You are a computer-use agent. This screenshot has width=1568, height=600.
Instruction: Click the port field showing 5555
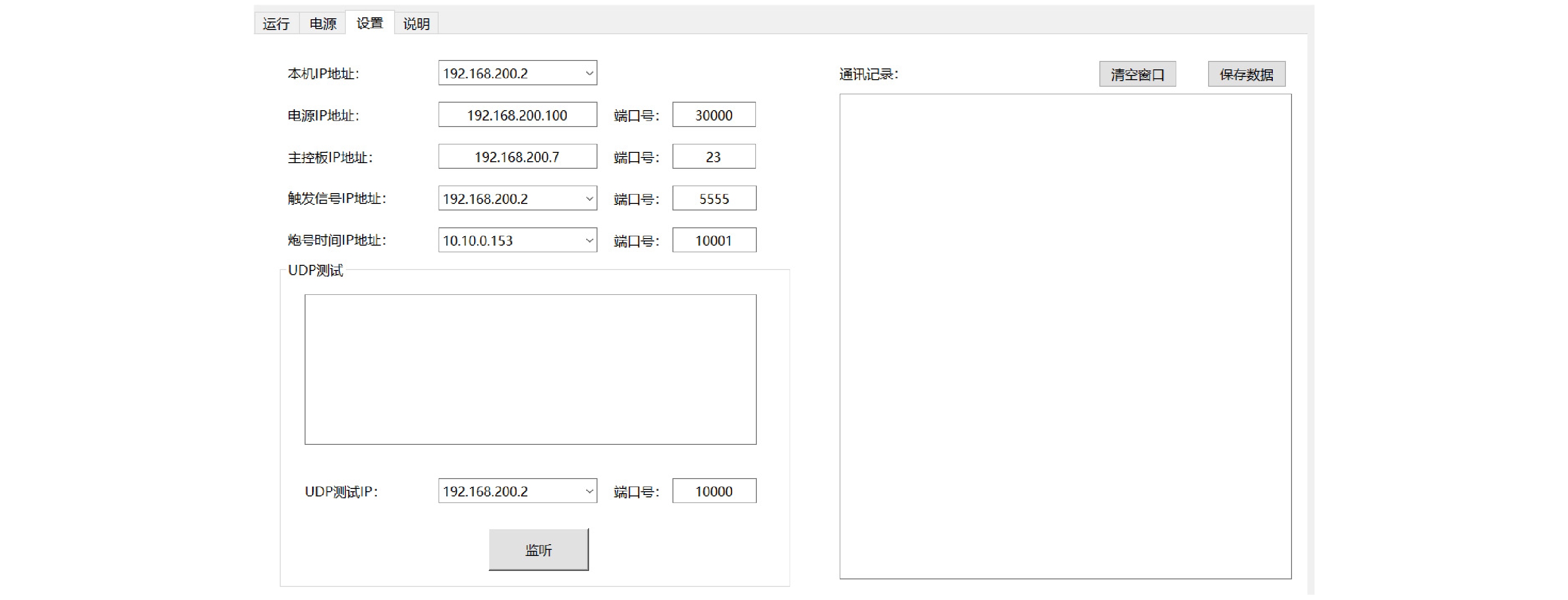click(x=713, y=199)
